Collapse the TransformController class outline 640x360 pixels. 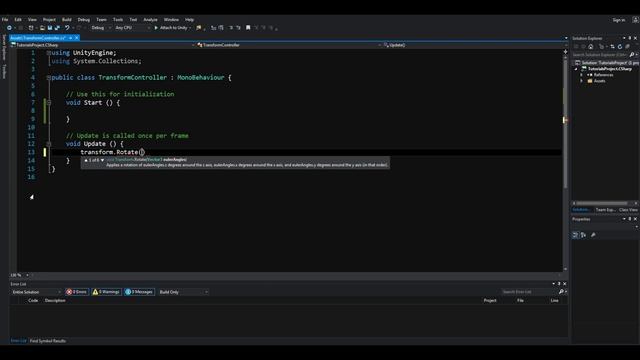pos(49,78)
